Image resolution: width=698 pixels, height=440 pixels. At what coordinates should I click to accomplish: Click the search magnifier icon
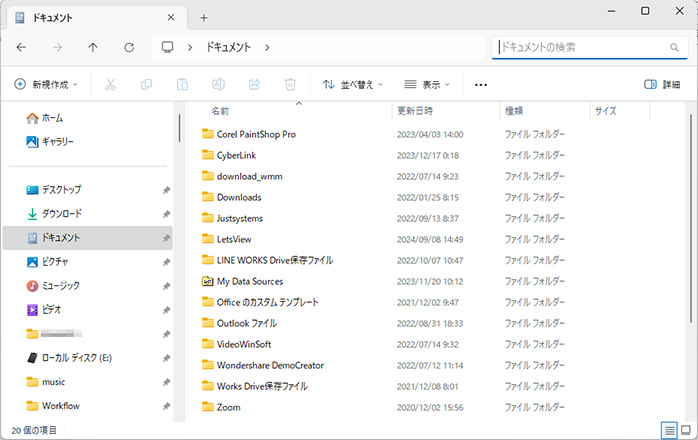674,47
